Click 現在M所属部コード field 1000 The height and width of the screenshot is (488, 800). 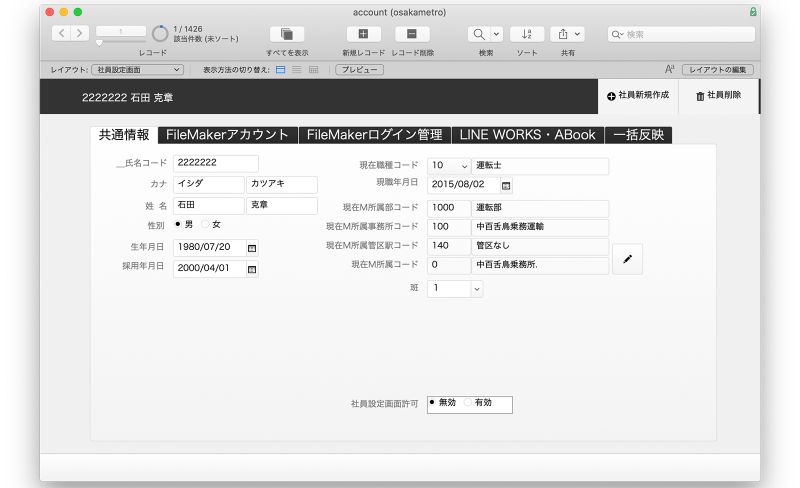coord(448,208)
